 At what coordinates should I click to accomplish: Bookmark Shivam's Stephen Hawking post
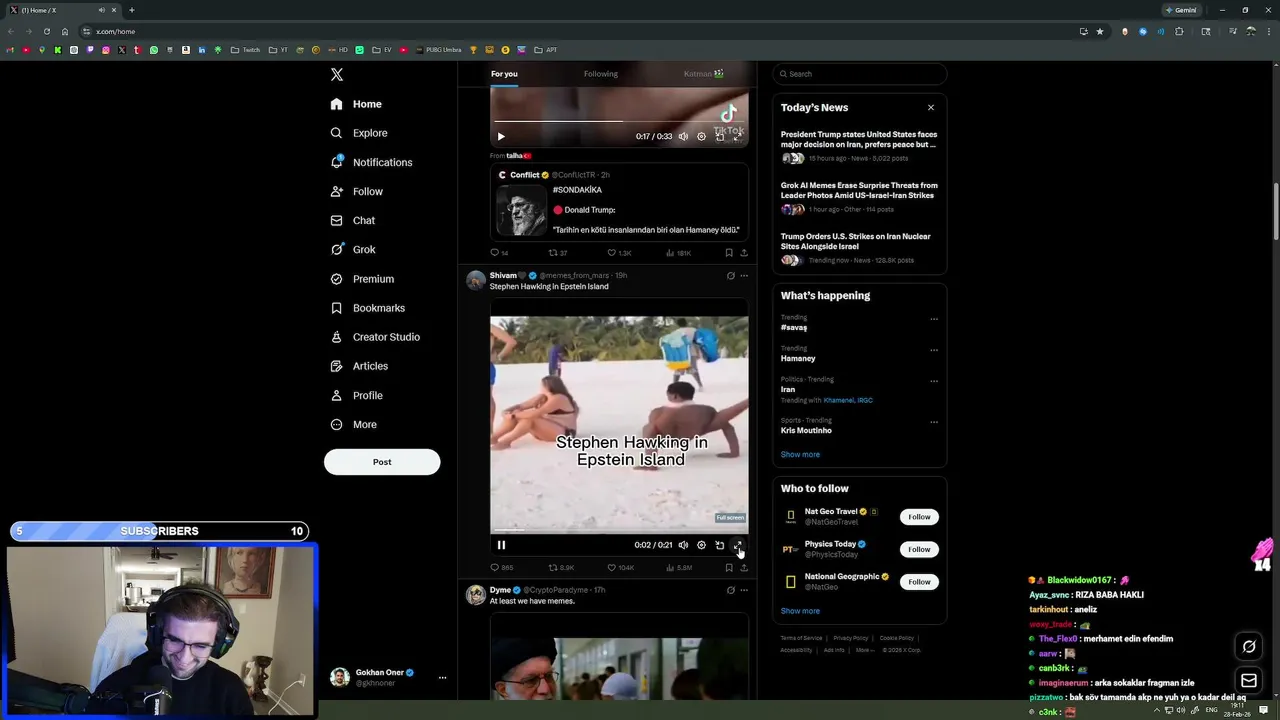pyautogui.click(x=729, y=568)
